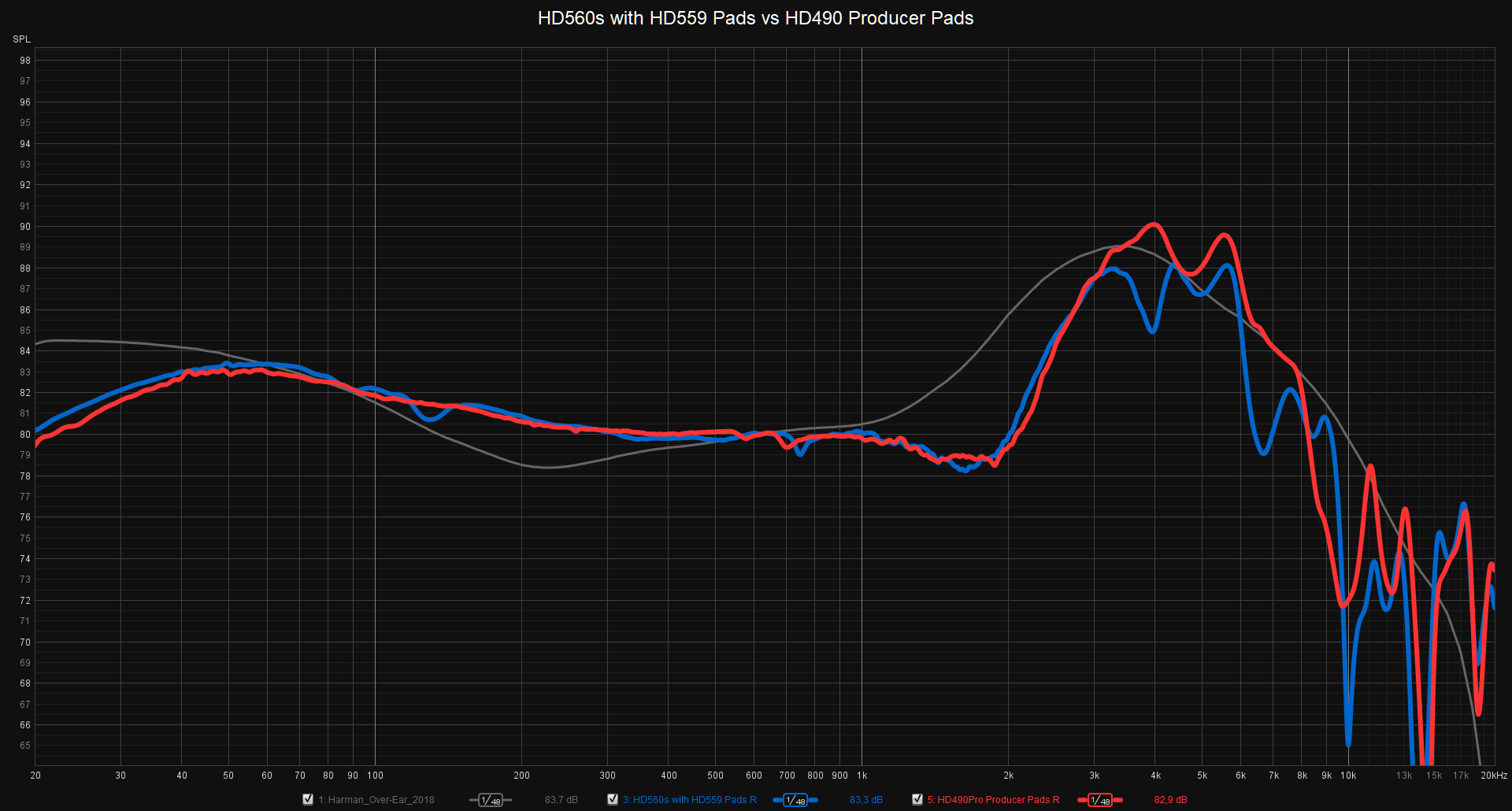The height and width of the screenshot is (811, 1512).
Task: Click the 200 Hz frequency axis label
Action: point(521,776)
